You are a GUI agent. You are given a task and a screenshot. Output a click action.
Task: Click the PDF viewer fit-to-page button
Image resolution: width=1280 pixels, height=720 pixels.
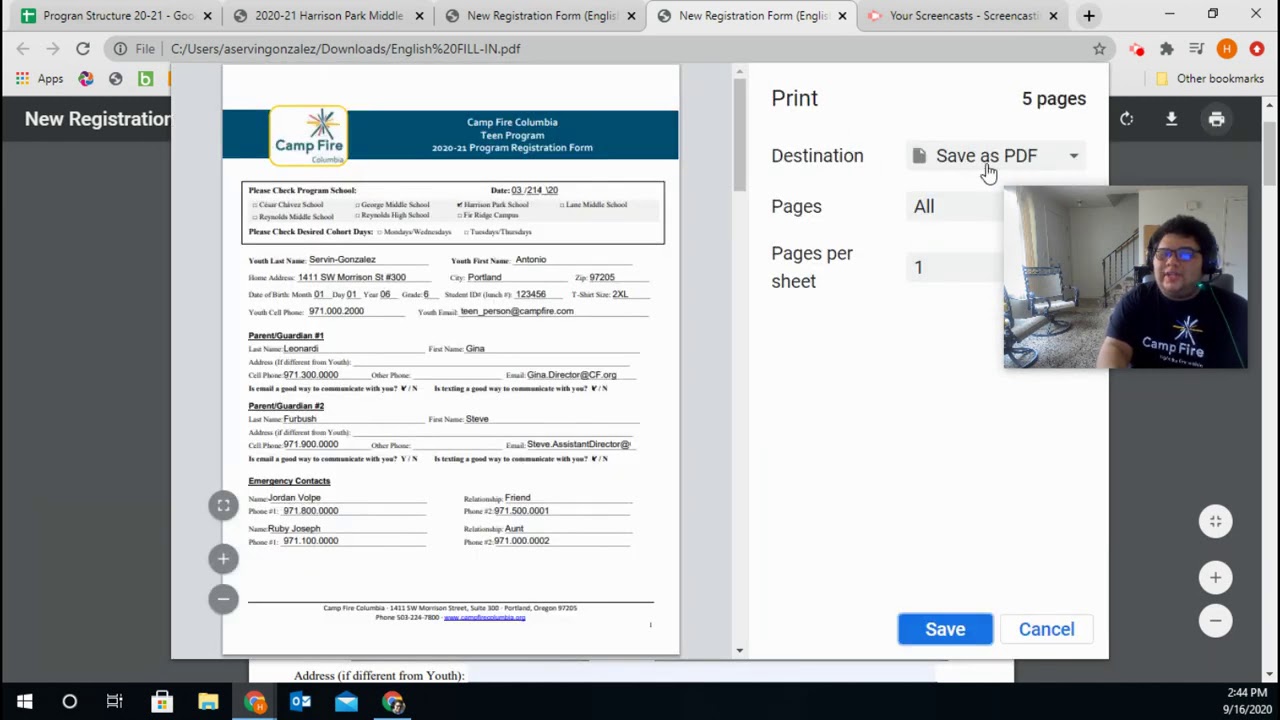coord(1215,521)
